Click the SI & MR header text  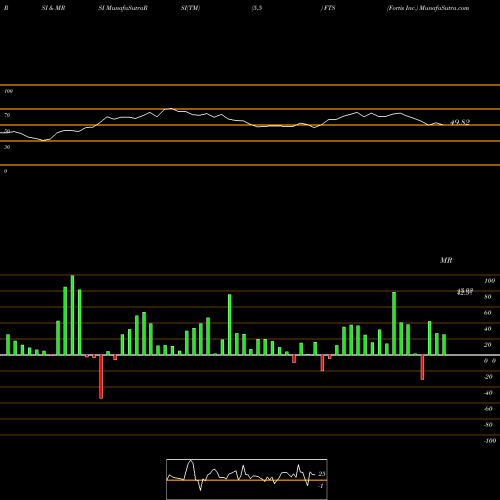click(x=53, y=8)
